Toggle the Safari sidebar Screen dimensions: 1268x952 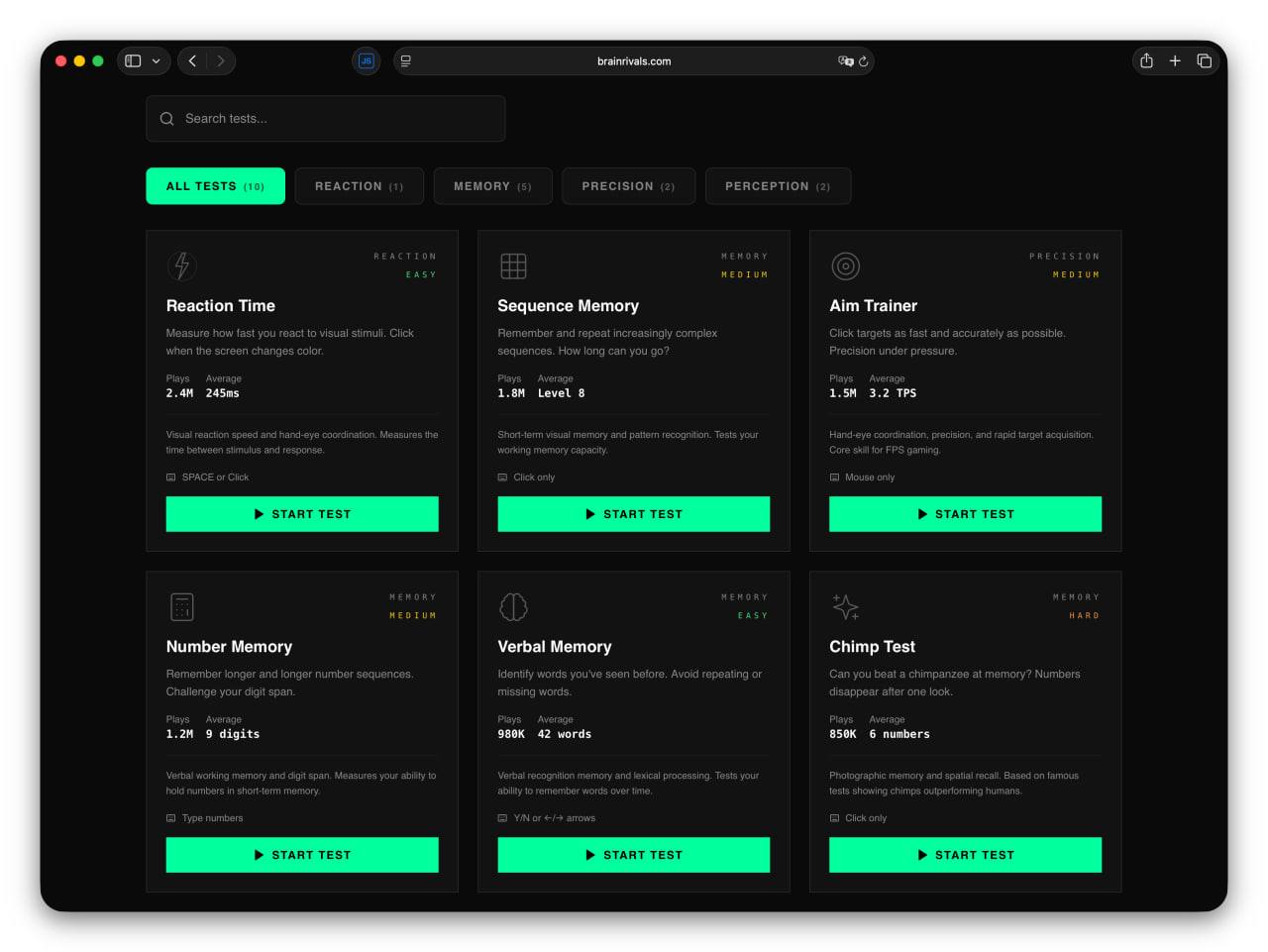coord(133,61)
